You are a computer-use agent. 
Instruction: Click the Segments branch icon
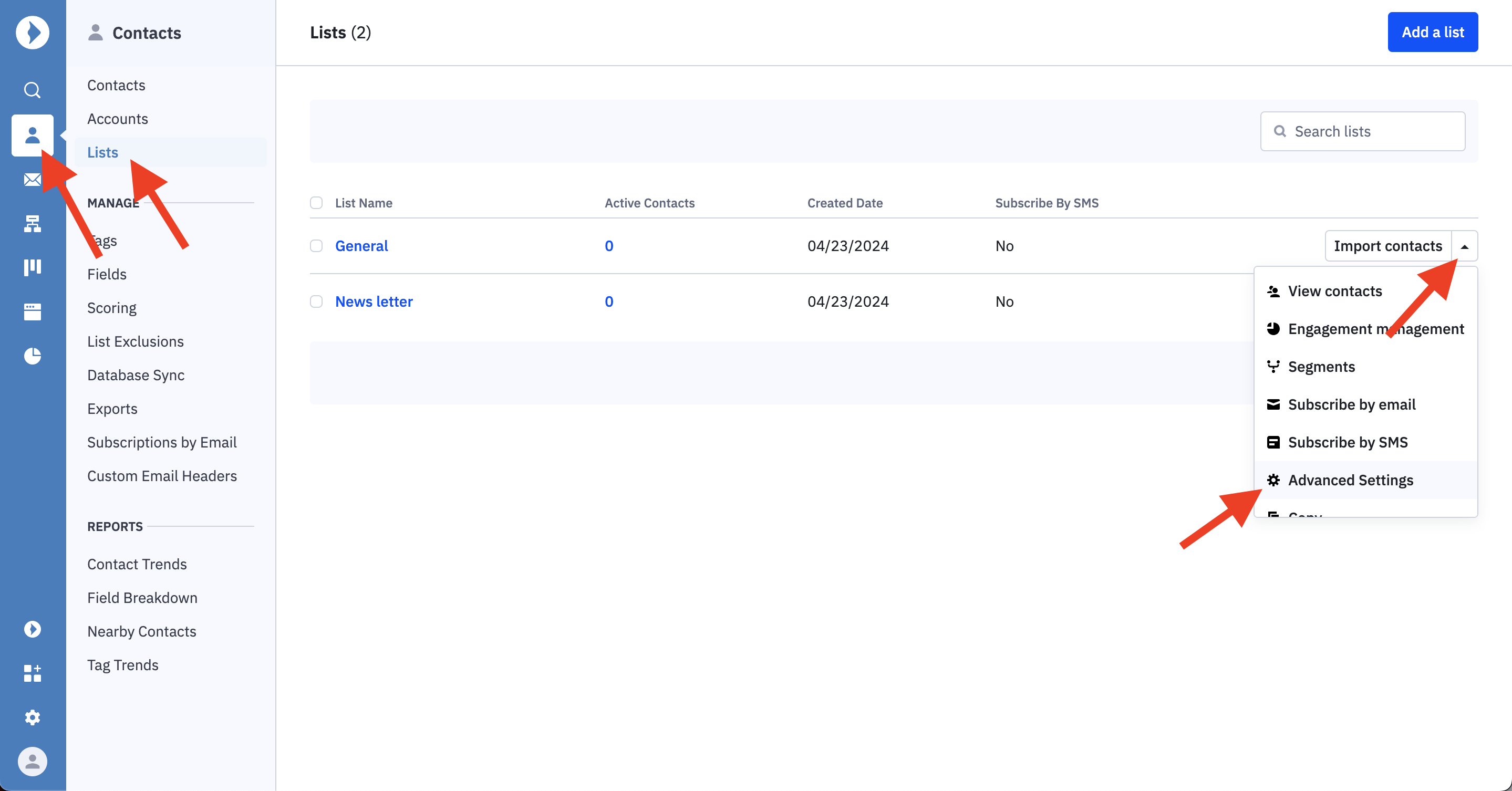[x=1273, y=367]
